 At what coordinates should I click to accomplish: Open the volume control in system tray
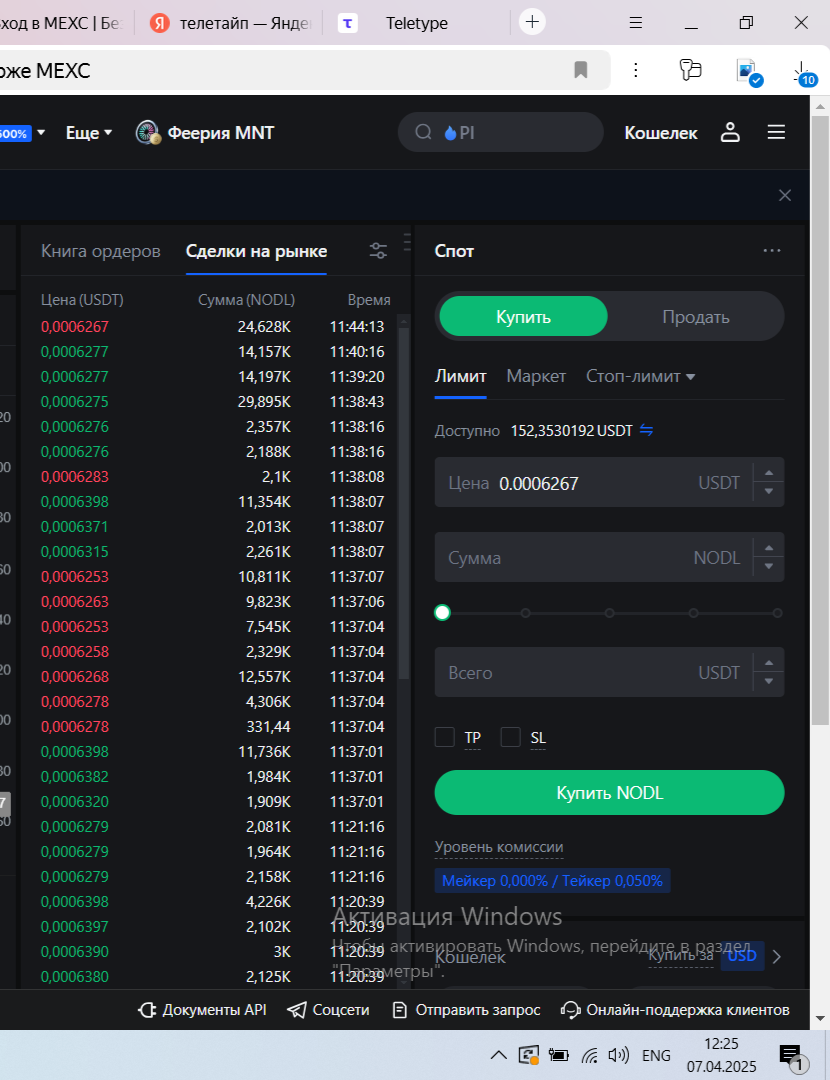click(618, 1055)
